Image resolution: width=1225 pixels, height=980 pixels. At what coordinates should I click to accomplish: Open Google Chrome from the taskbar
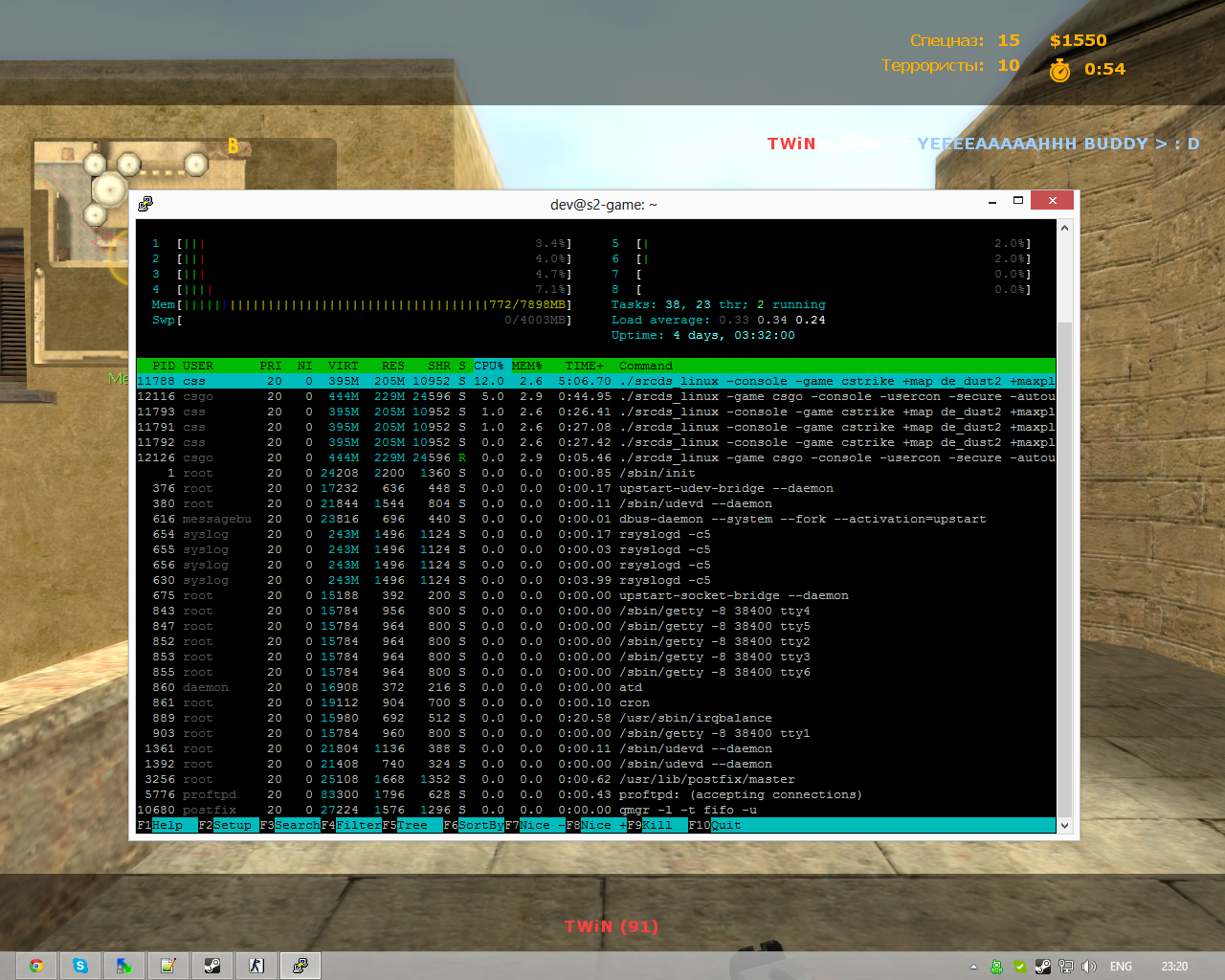click(36, 966)
